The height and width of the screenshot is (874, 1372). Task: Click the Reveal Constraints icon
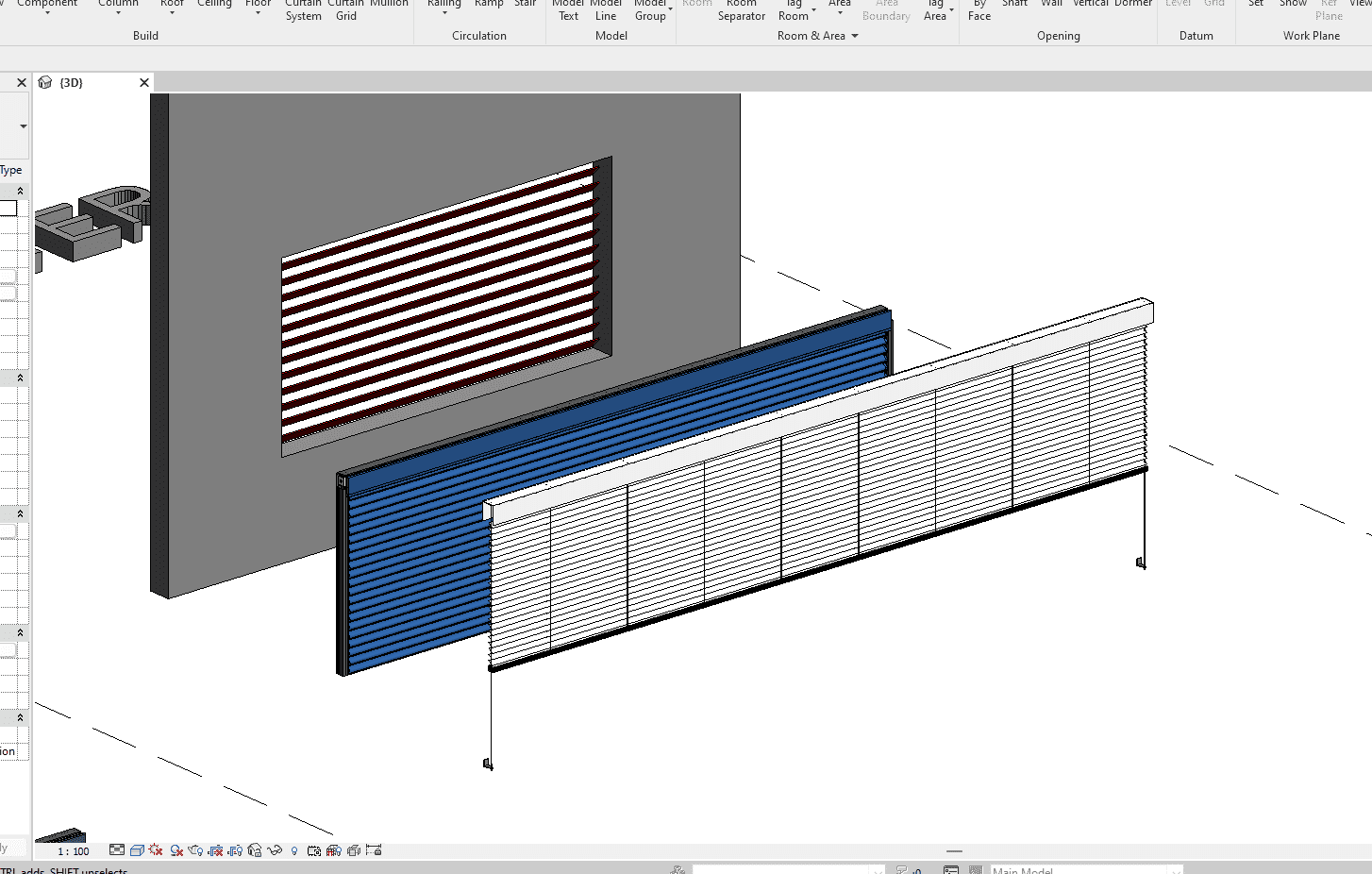374,850
